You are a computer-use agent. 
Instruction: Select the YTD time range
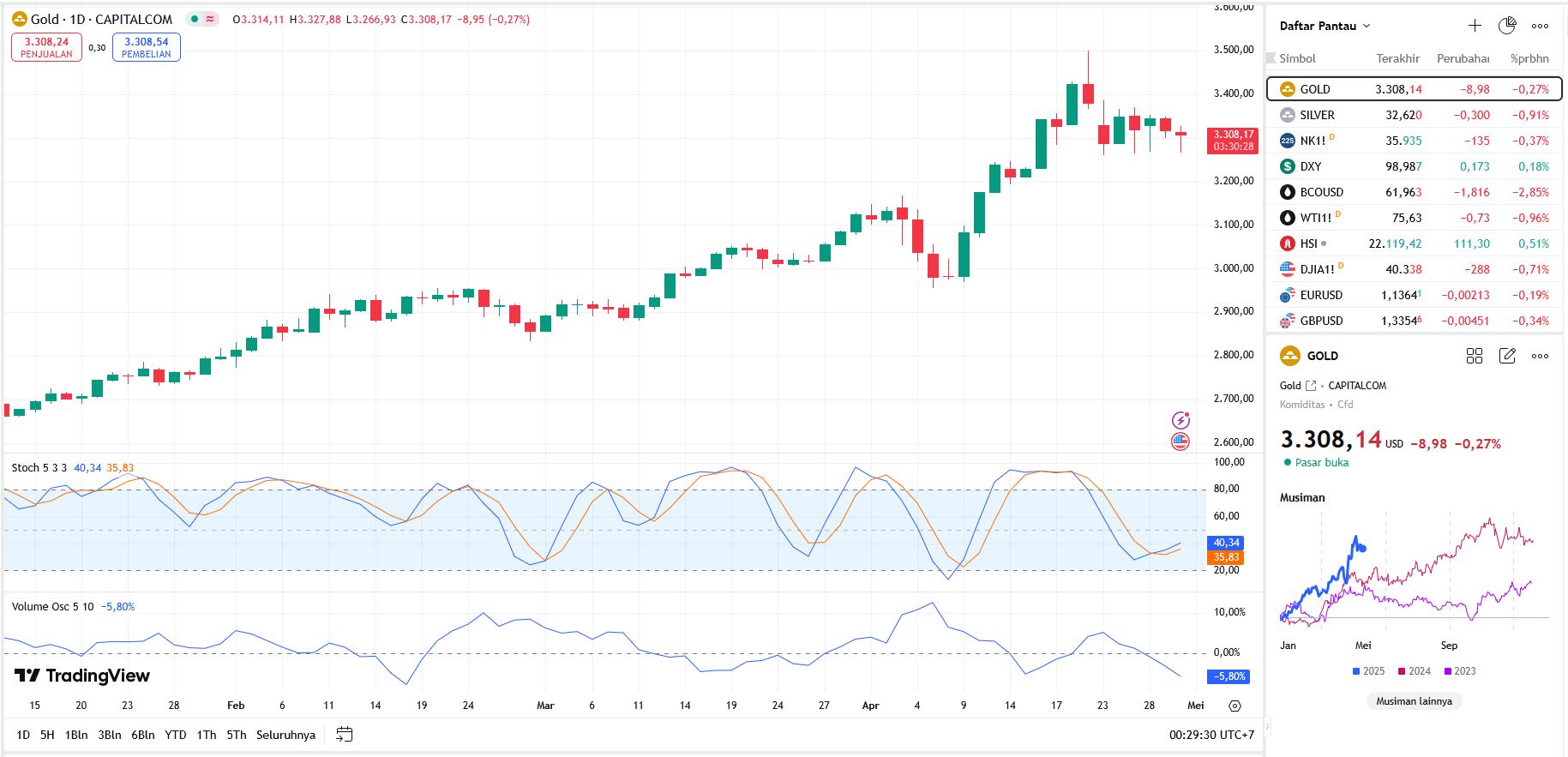click(x=175, y=735)
